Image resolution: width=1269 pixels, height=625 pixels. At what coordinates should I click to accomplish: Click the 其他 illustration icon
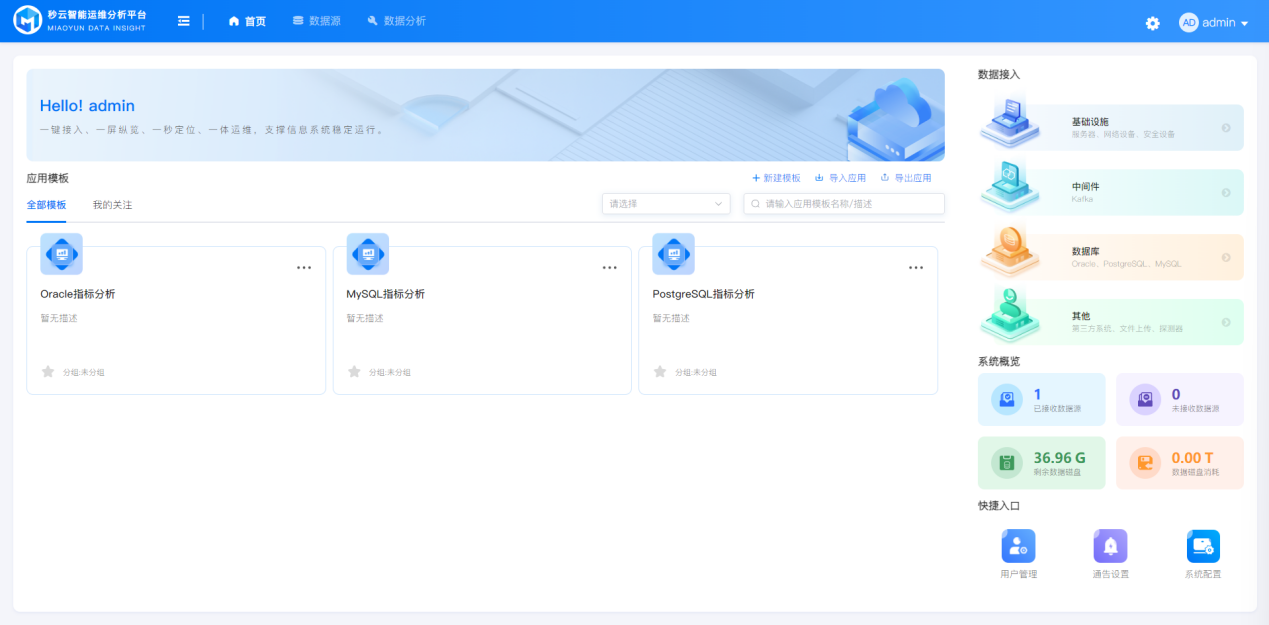[x=1012, y=316]
